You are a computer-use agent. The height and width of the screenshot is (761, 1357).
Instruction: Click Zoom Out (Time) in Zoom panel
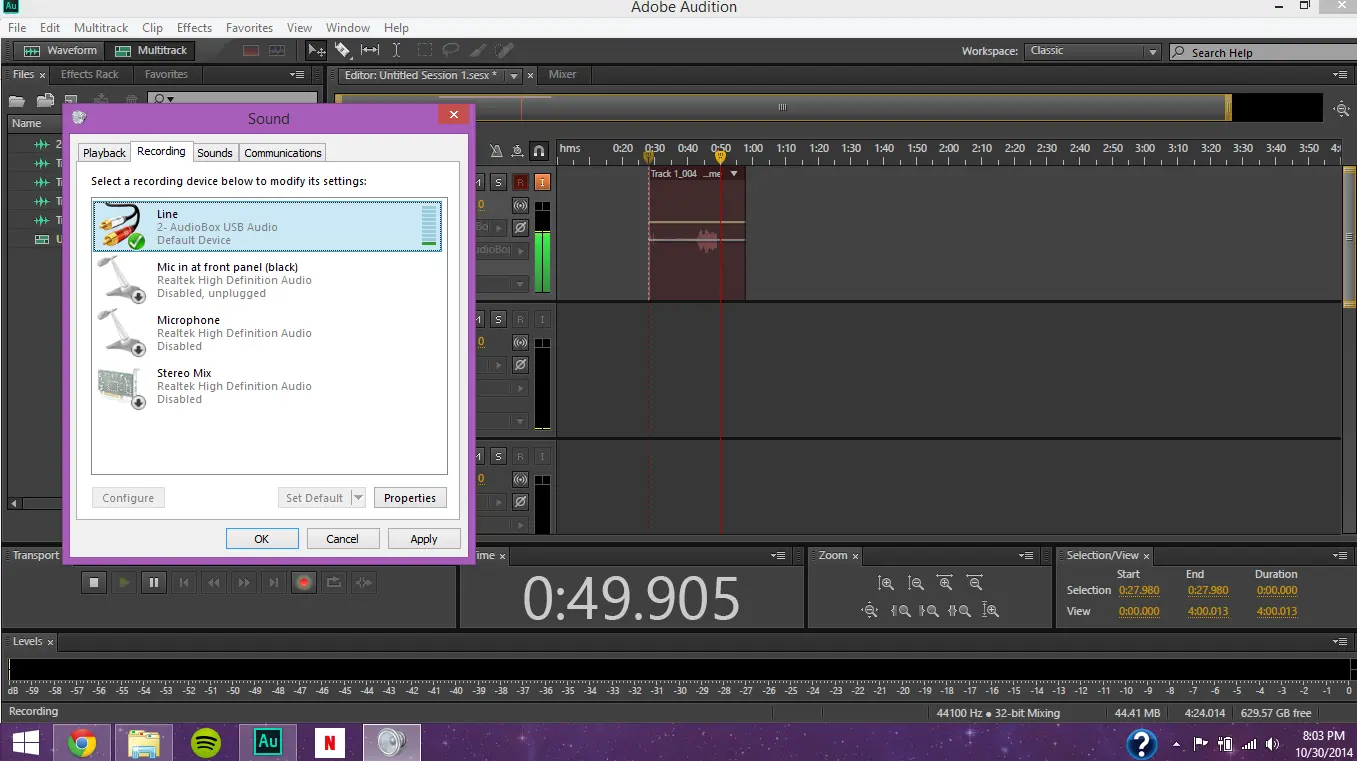click(975, 583)
